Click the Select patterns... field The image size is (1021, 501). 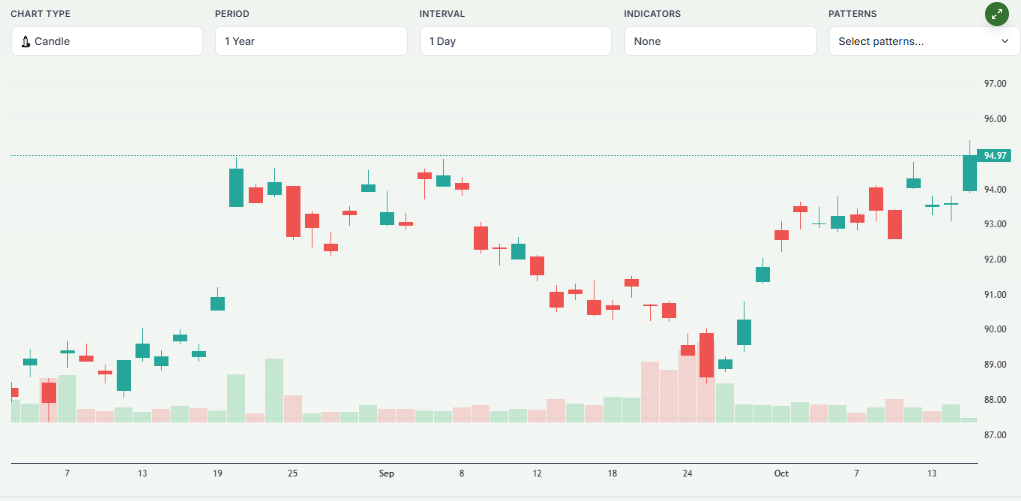pos(910,42)
